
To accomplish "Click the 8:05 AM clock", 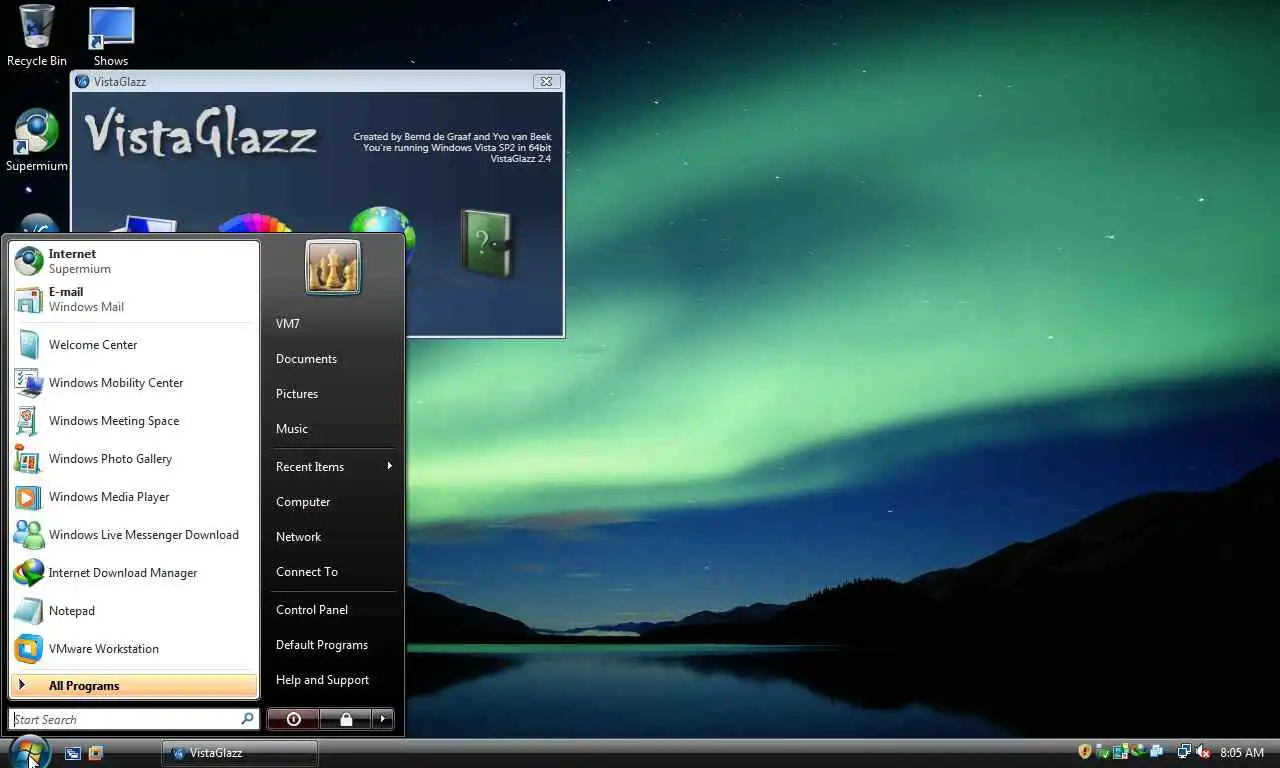I will 1242,753.
